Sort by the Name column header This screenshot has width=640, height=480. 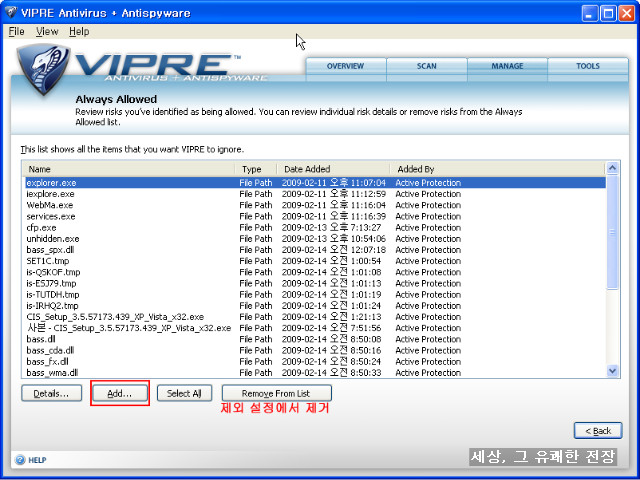click(129, 169)
